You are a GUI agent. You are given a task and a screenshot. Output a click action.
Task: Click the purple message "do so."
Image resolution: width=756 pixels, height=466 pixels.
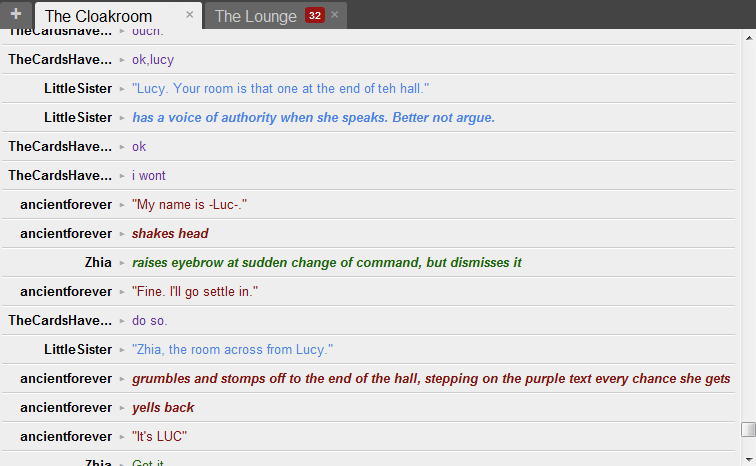tap(149, 320)
